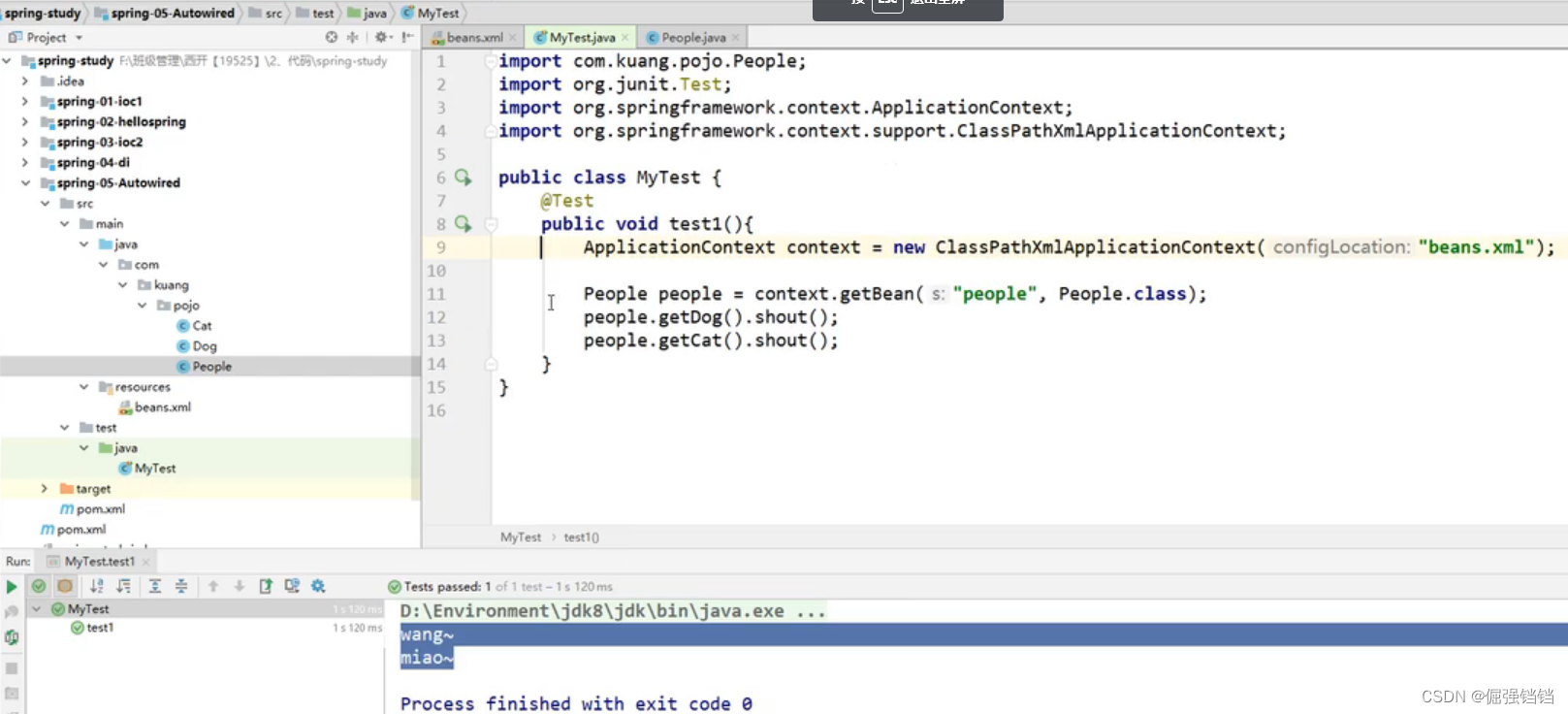Expand spring-03-ioc2 module
Viewport: 1568px width, 714px height.
pos(25,143)
